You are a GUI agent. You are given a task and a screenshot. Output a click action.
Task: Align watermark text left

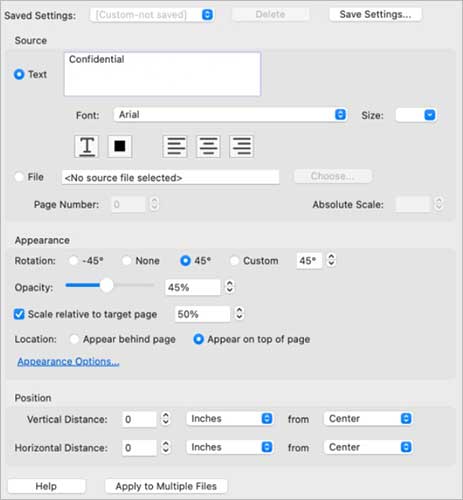pyautogui.click(x=175, y=146)
